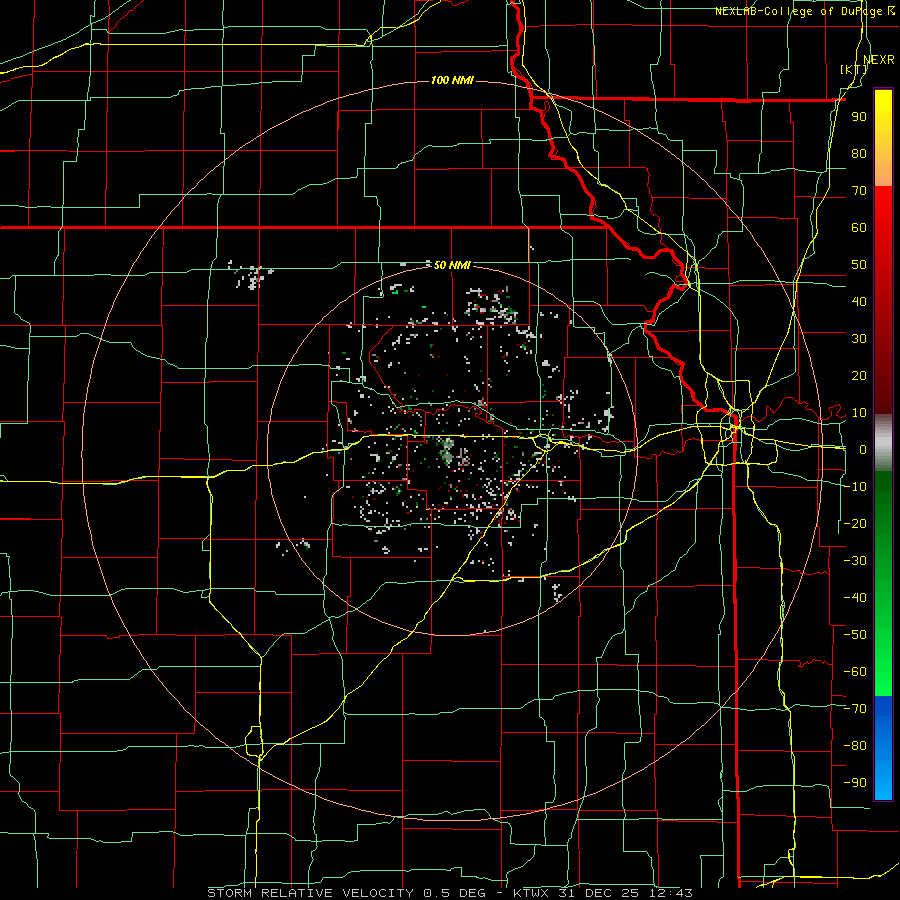Click the -40 value on velocity scale
The image size is (900, 900).
(855, 598)
